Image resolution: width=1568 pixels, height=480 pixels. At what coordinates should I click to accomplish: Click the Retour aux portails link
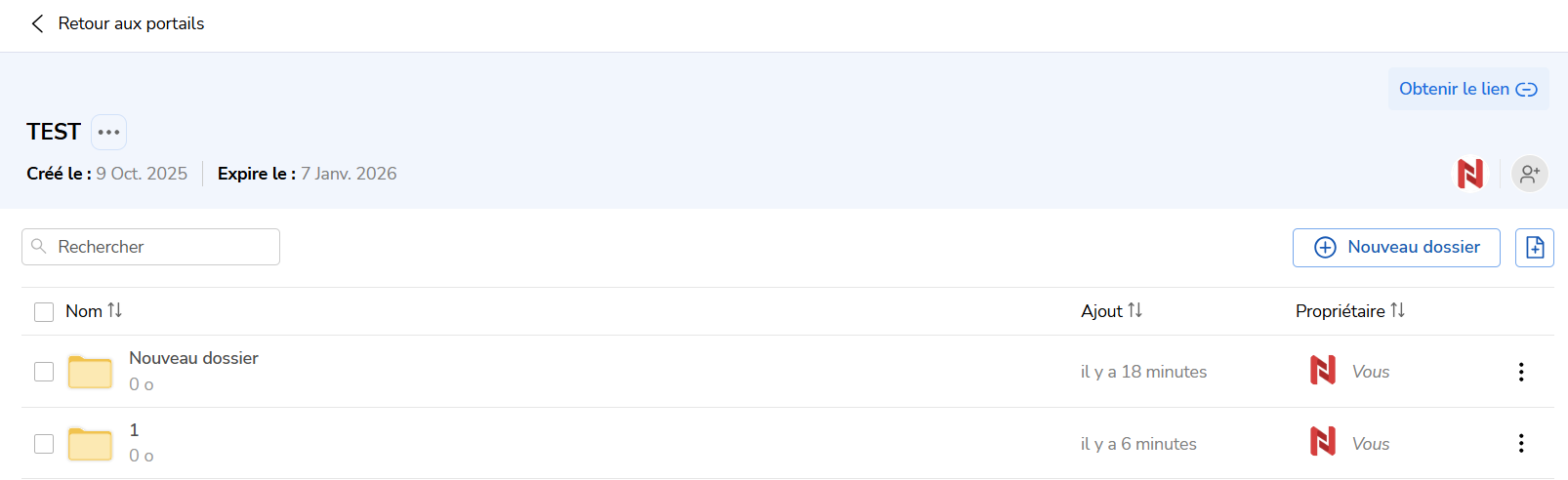click(131, 23)
